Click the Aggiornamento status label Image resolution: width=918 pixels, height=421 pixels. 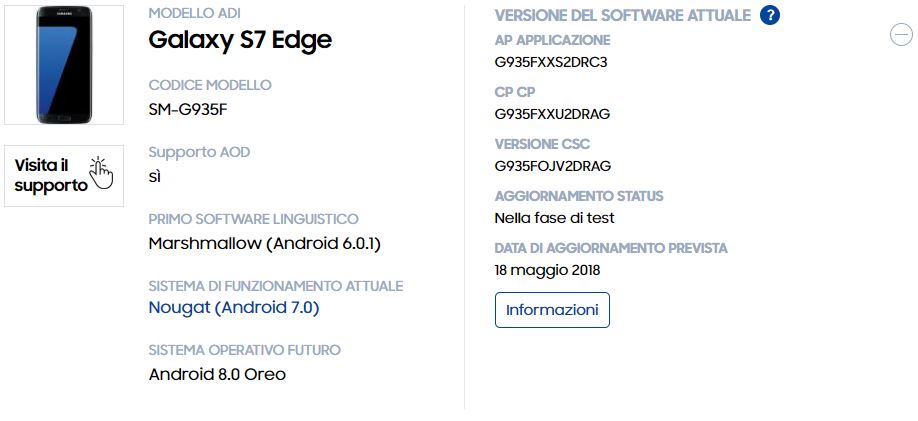[x=578, y=196]
